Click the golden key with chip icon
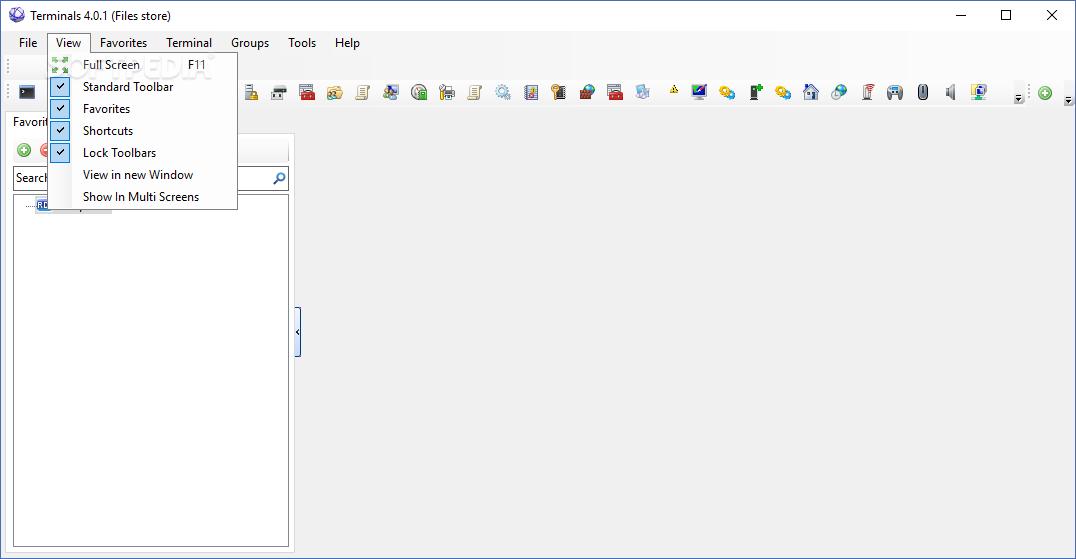 559,92
